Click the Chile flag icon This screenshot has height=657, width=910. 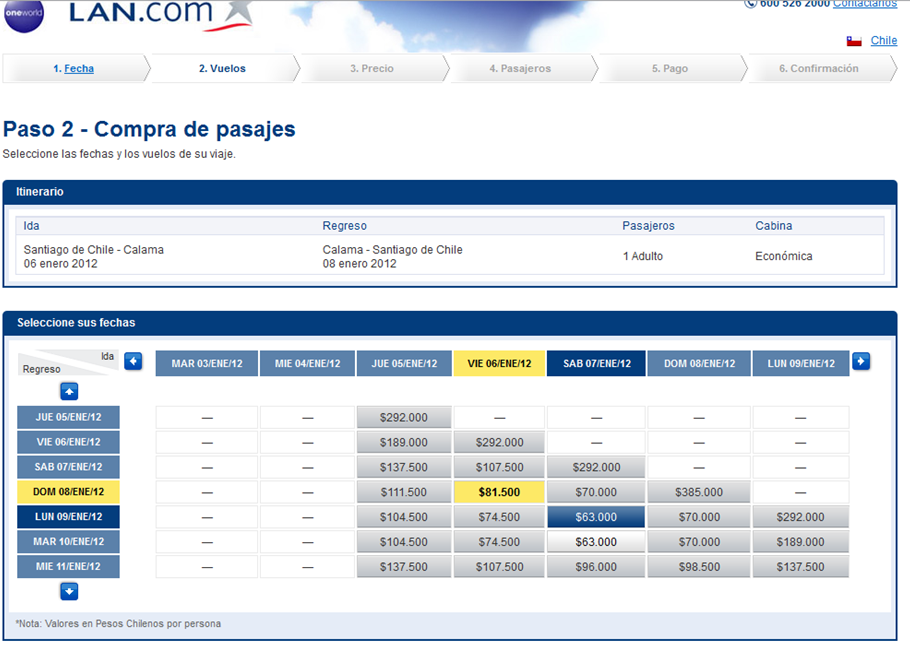(x=854, y=41)
